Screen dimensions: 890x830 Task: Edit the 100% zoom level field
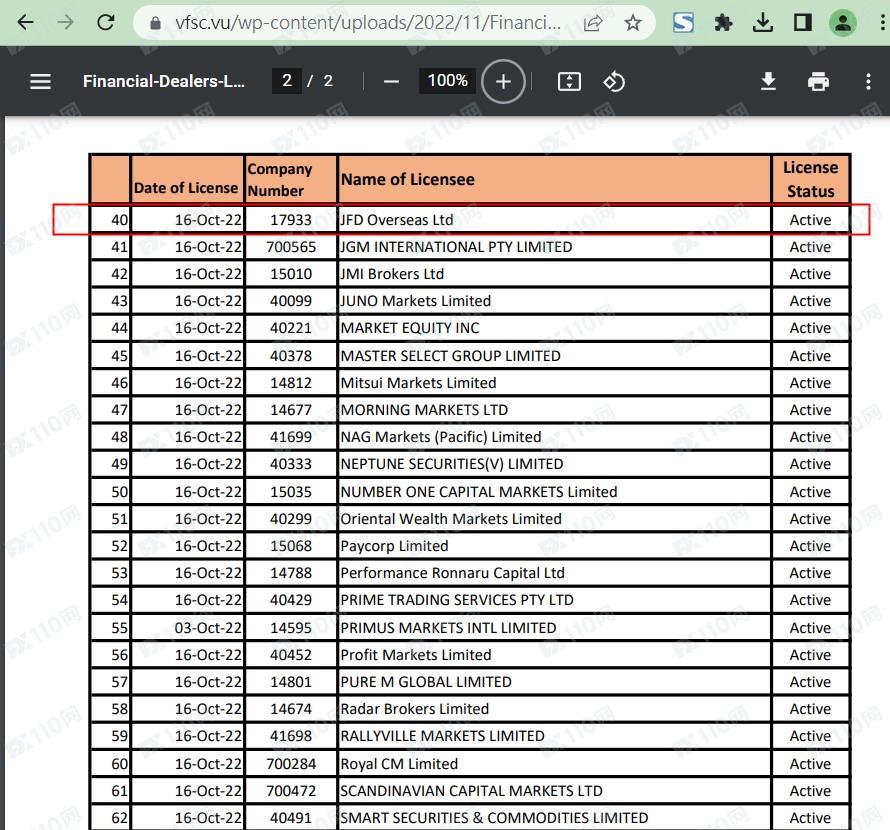pos(448,81)
